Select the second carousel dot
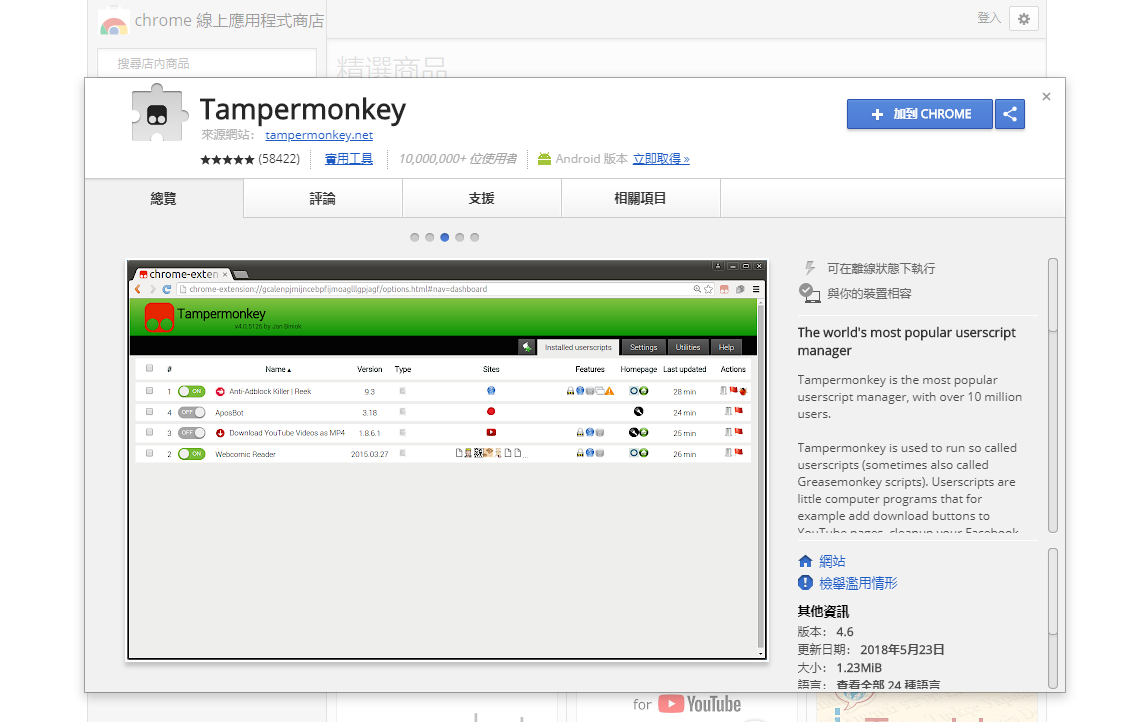The image size is (1141, 722). [x=429, y=237]
